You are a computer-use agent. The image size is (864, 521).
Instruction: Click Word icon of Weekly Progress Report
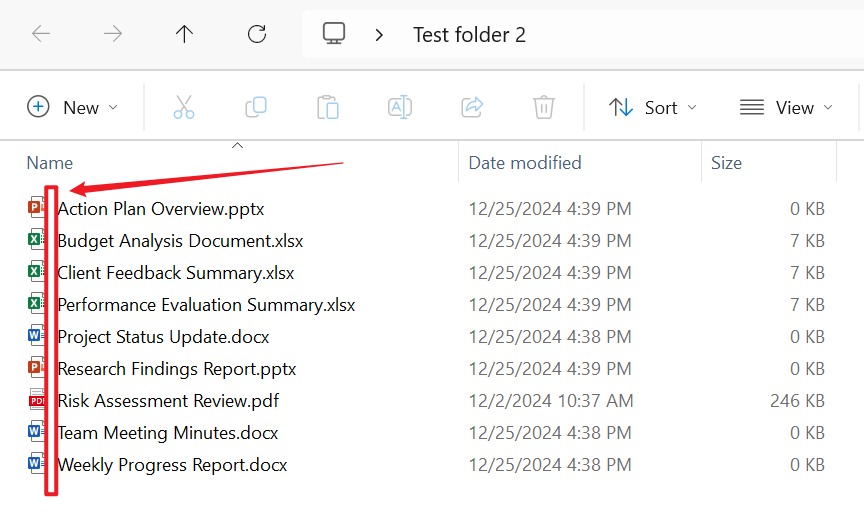point(36,463)
